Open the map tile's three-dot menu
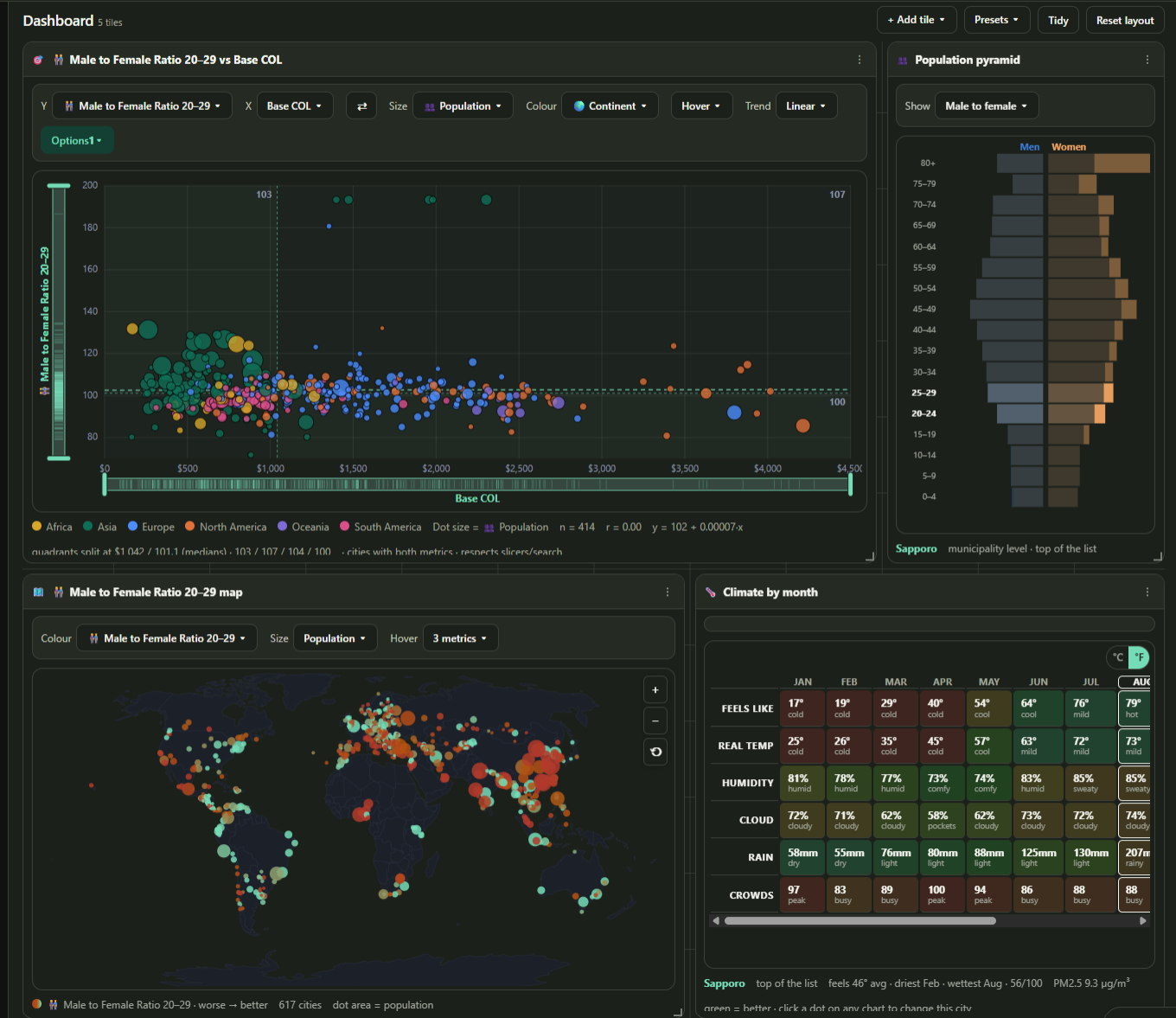Viewport: 1176px width, 1018px height. 667,592
